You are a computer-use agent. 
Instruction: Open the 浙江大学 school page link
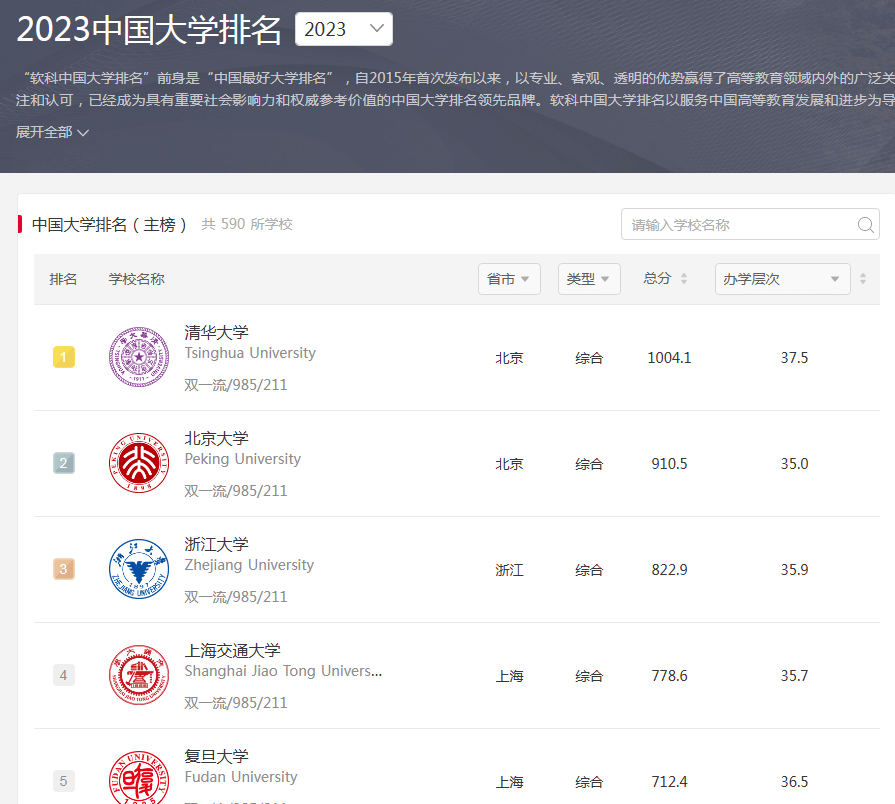[x=216, y=544]
